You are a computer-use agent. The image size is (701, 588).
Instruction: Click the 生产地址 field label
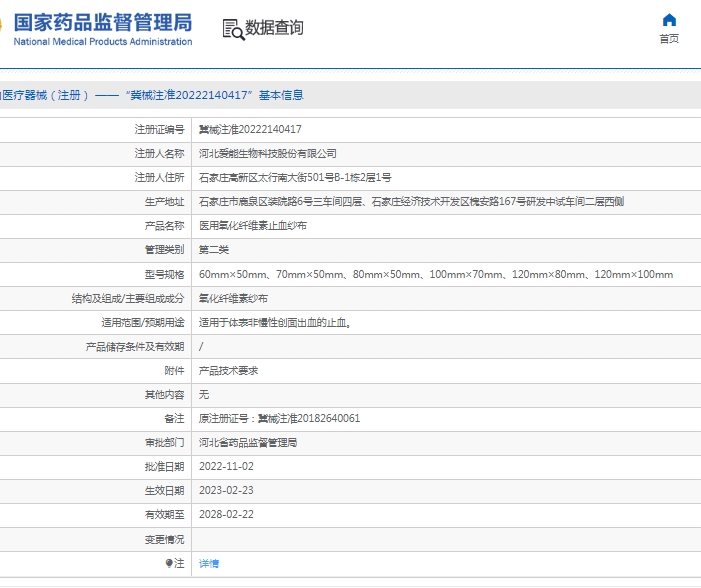pos(165,202)
